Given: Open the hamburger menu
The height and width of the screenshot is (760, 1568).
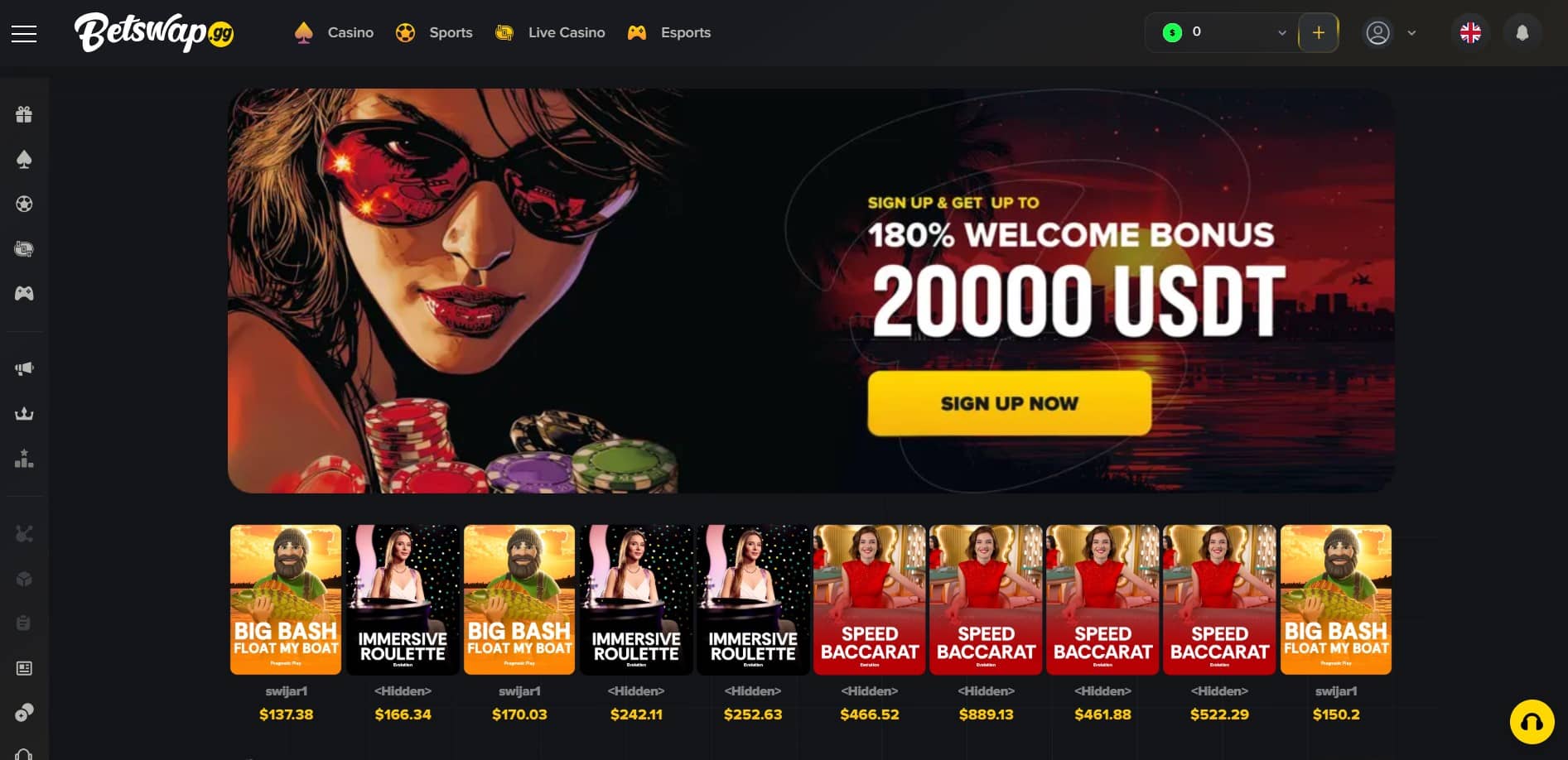Looking at the screenshot, I should (x=24, y=33).
